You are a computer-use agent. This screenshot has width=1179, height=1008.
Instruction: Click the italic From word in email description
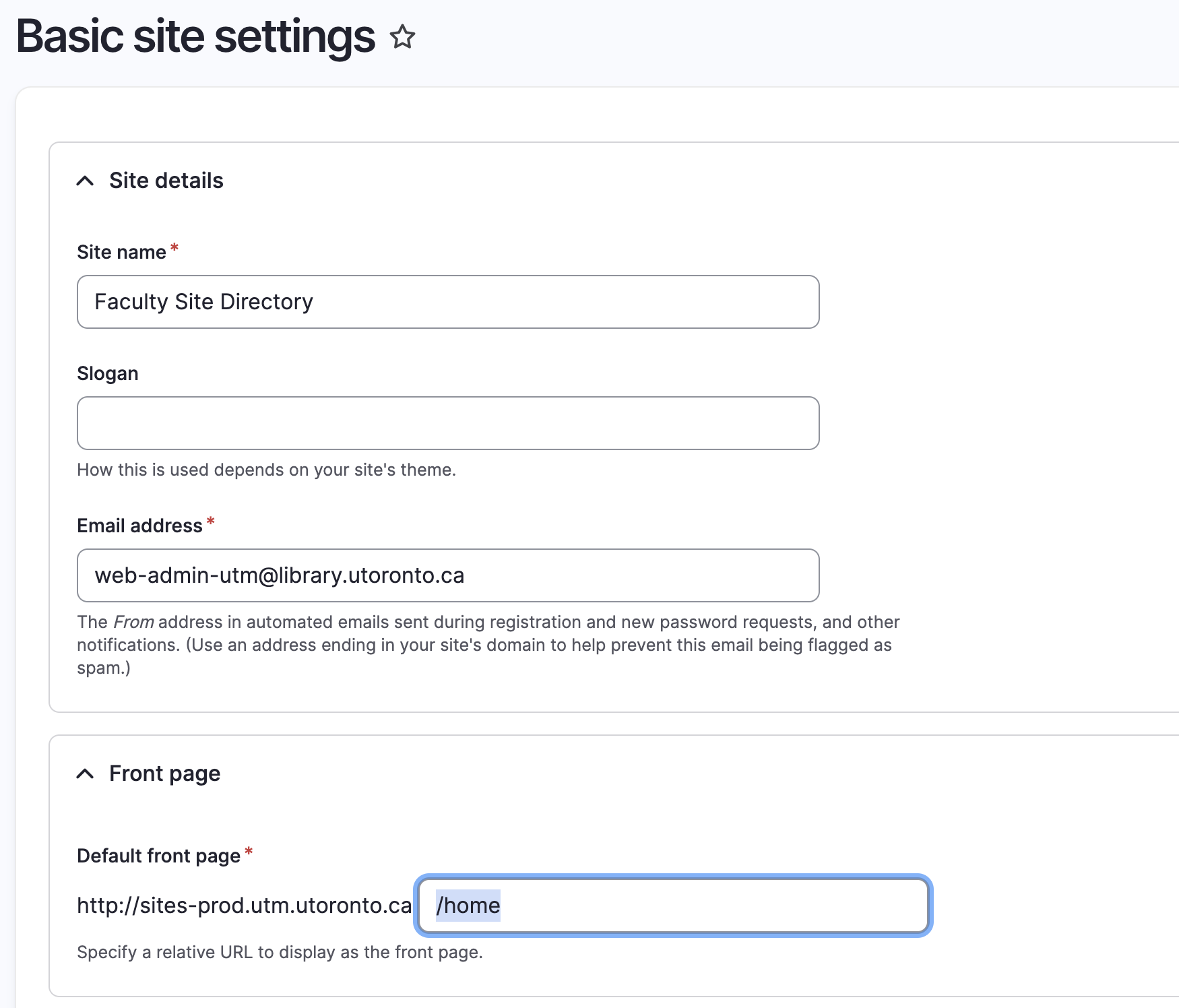pyautogui.click(x=133, y=622)
